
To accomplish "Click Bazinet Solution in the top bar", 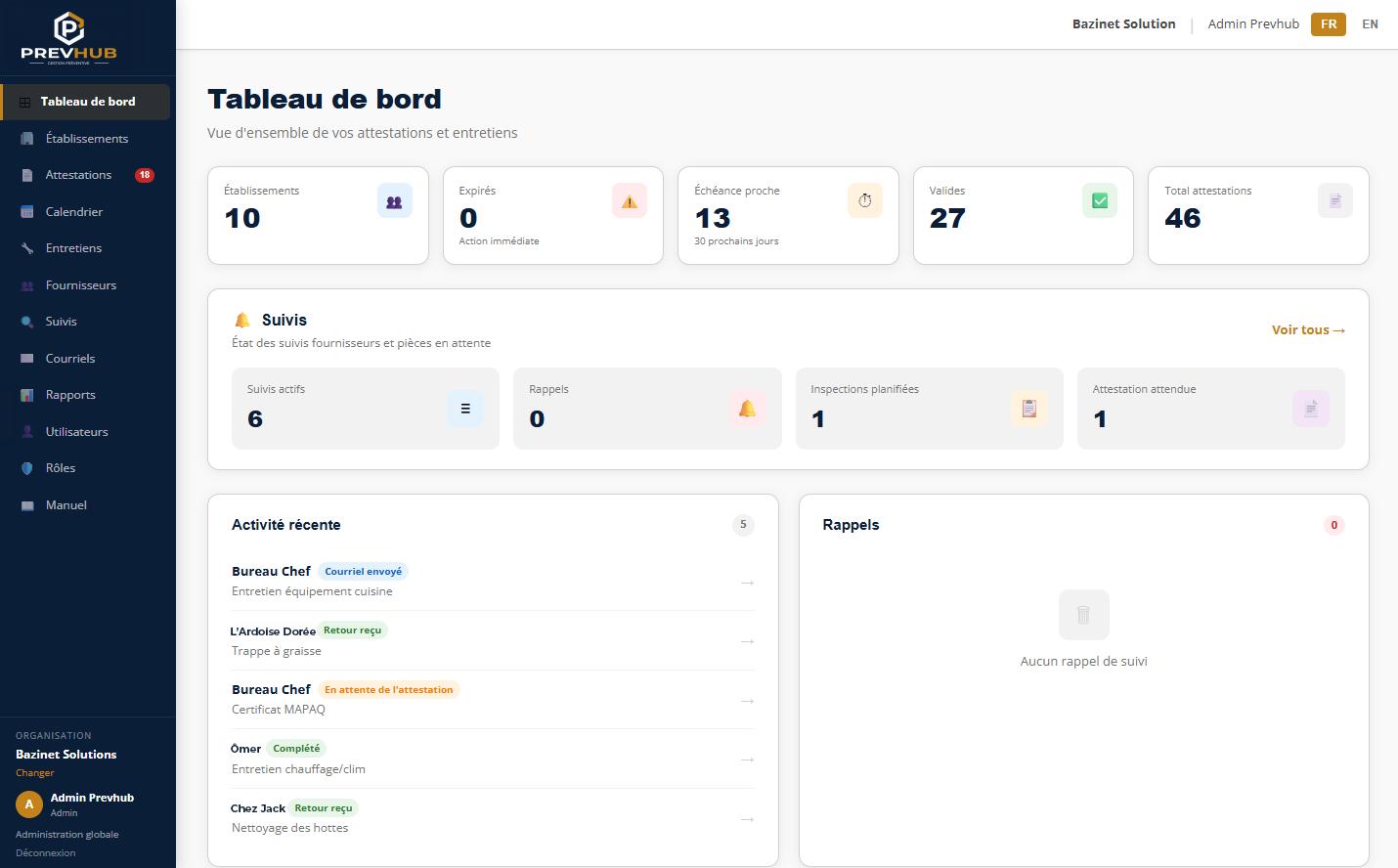I will pyautogui.click(x=1123, y=24).
